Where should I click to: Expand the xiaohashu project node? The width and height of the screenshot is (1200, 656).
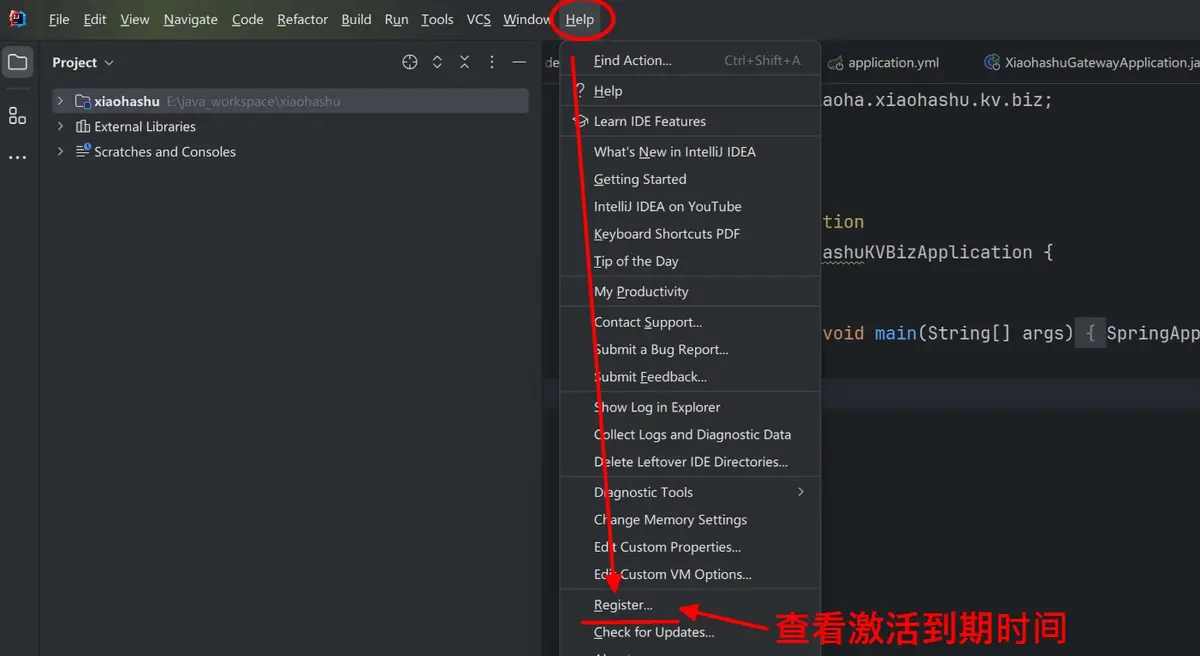click(x=60, y=101)
